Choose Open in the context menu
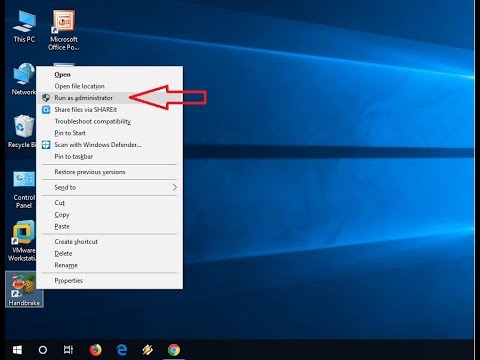The image size is (480, 360). [x=109, y=74]
